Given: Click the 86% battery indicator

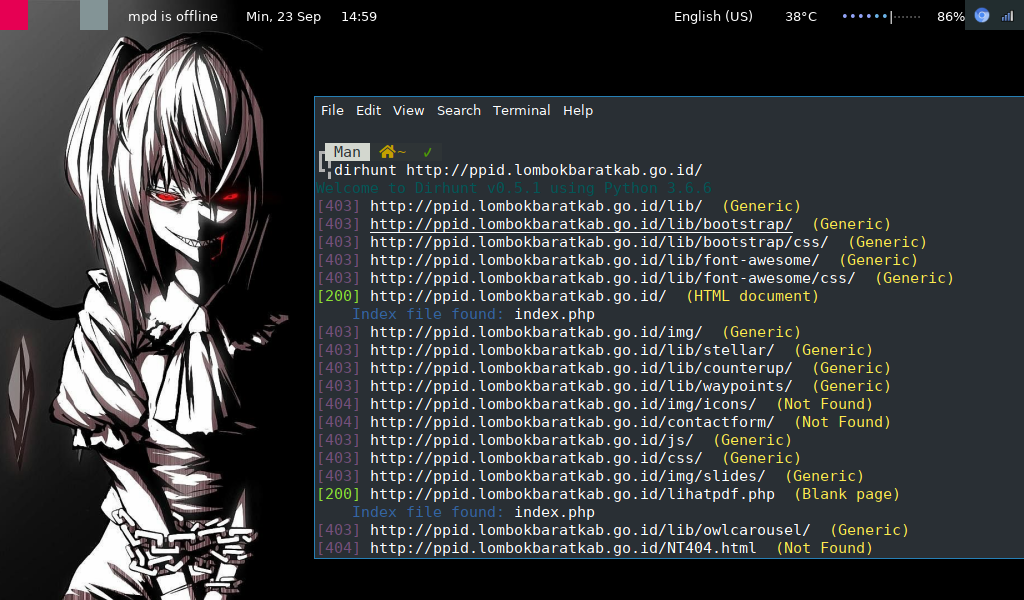Looking at the screenshot, I should 950,16.
